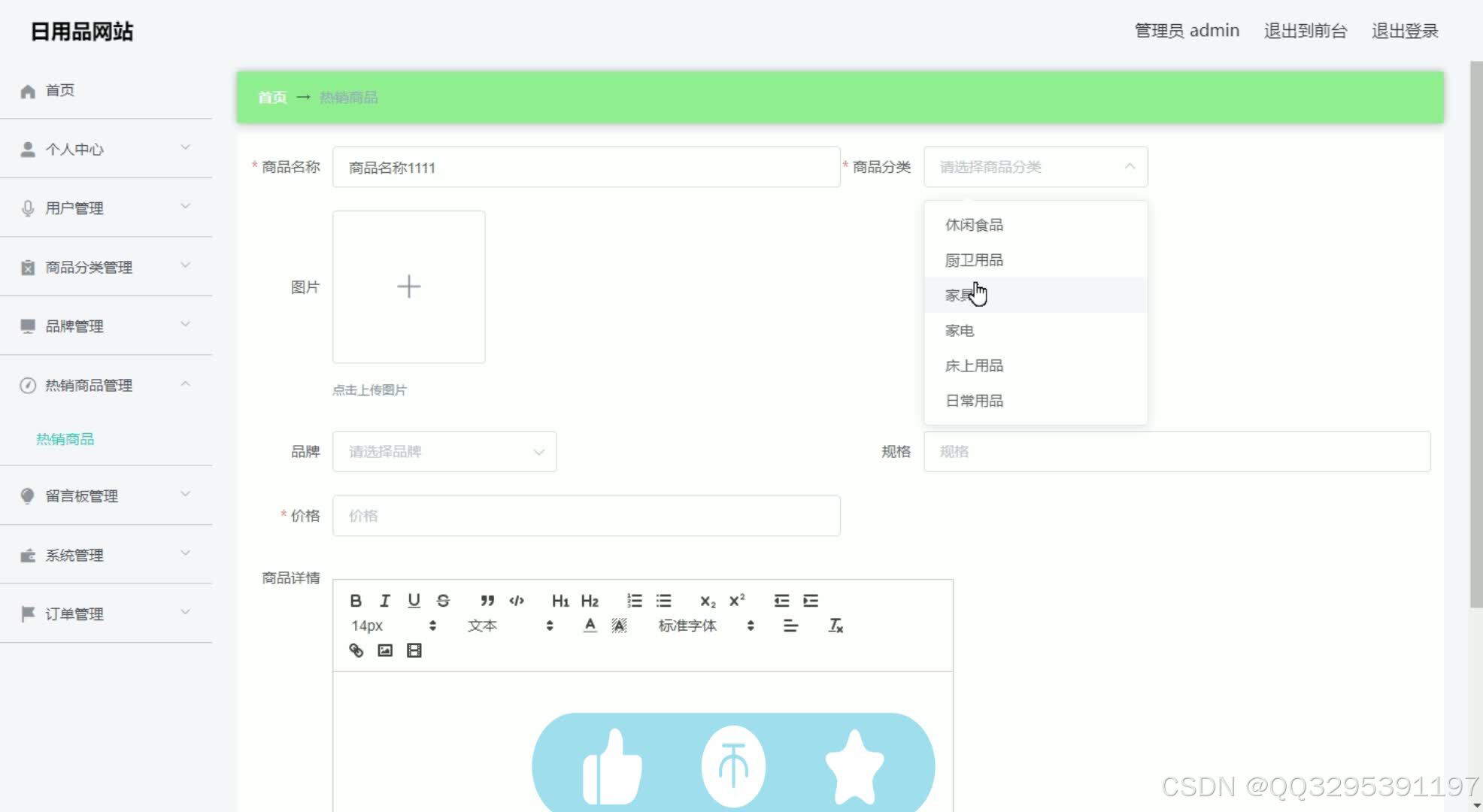Viewport: 1483px width, 812px height.
Task: Click the thumbs-up like icon
Action: 612,767
